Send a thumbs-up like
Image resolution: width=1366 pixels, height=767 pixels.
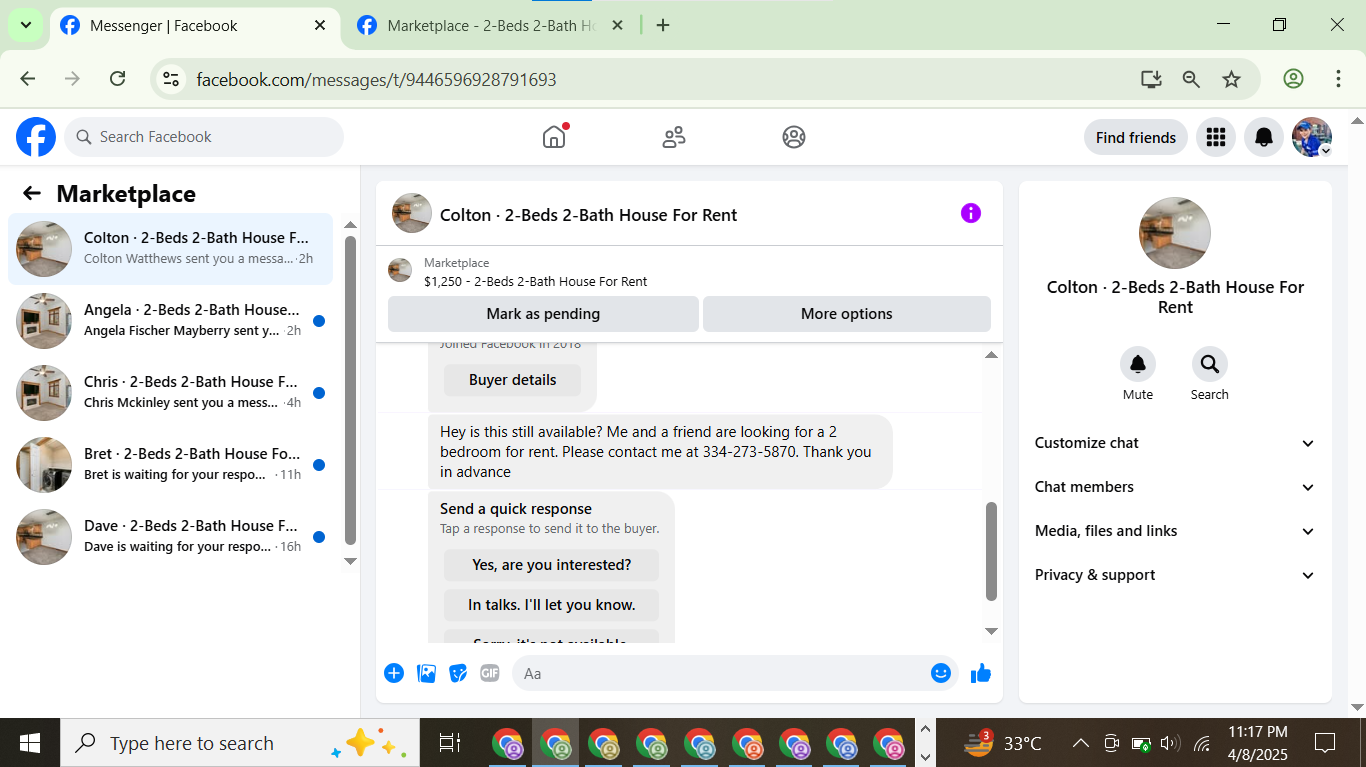tap(981, 673)
